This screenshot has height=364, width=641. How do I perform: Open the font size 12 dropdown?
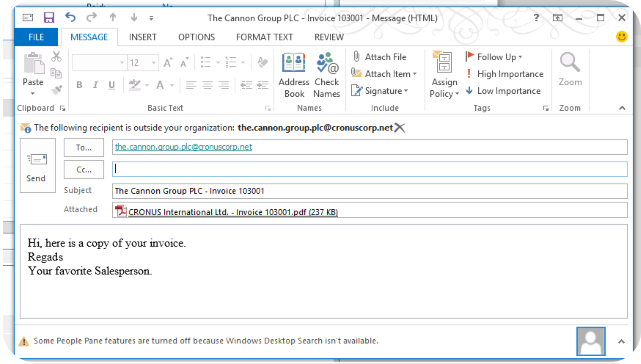pos(154,63)
